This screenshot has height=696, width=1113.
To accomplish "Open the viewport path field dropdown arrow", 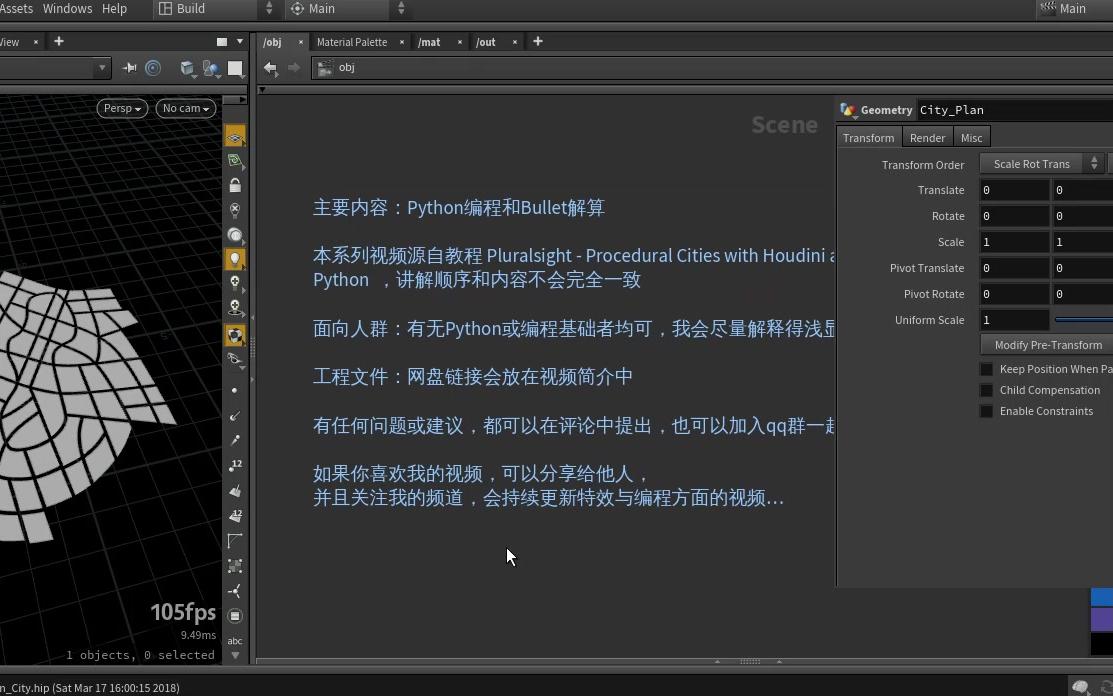I will click(x=102, y=68).
